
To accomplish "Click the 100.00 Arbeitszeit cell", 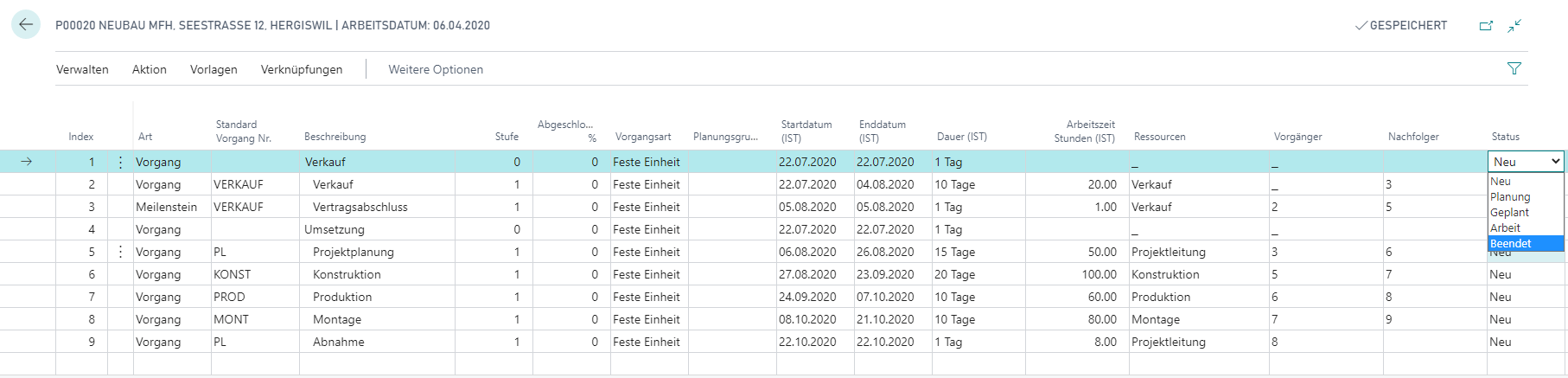I will tap(1077, 274).
